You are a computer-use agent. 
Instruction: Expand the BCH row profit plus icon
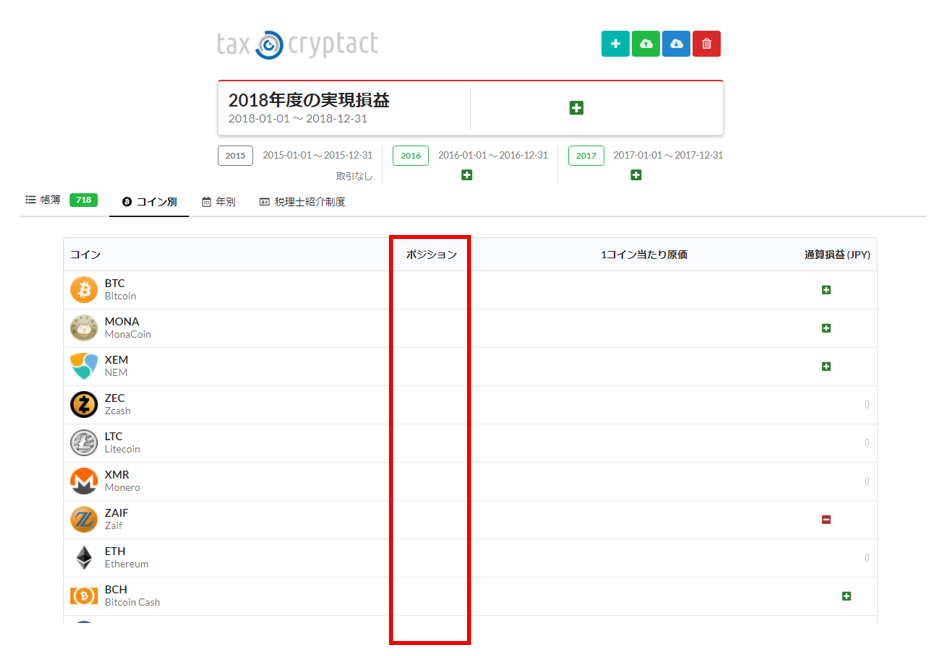point(846,596)
